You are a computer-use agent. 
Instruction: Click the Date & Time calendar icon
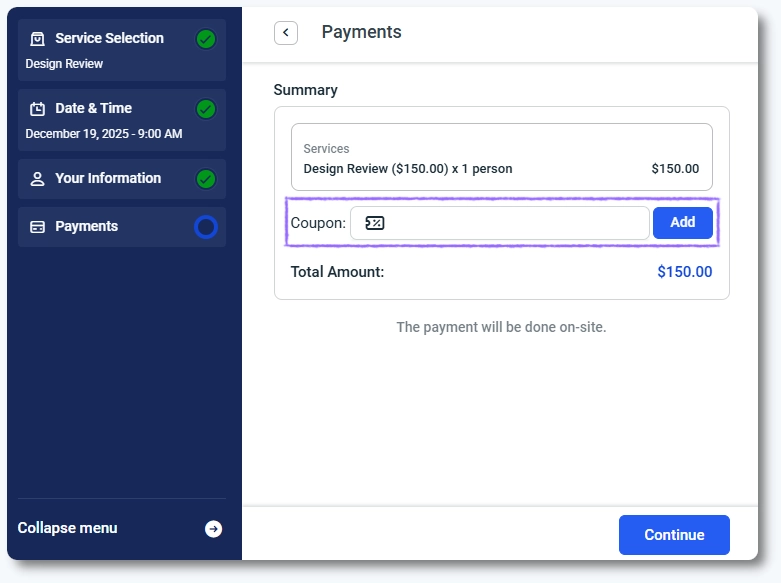click(38, 109)
